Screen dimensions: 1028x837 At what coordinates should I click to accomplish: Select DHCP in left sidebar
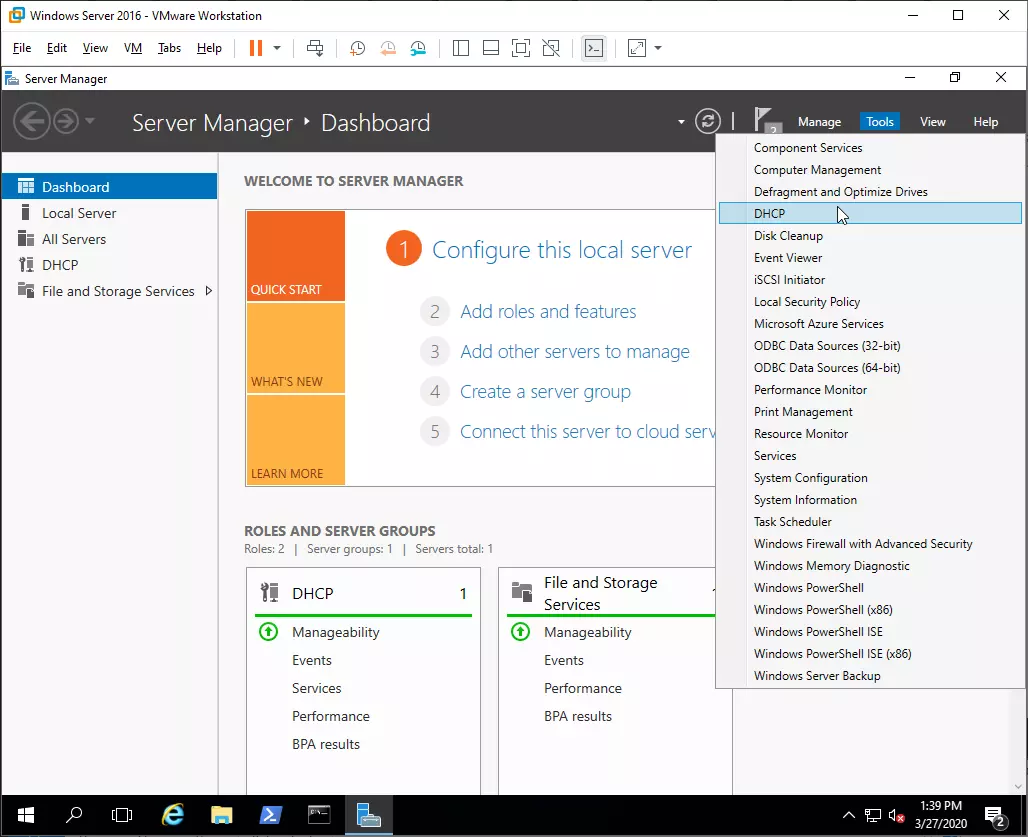coord(109,265)
